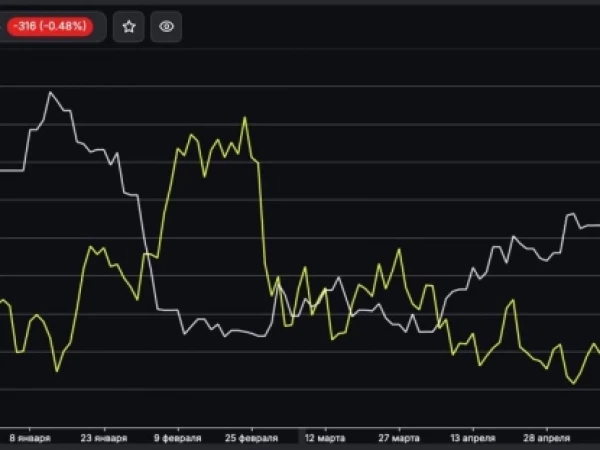
Task: Click the red -316 (-0.48%) change badge
Action: pos(50,26)
